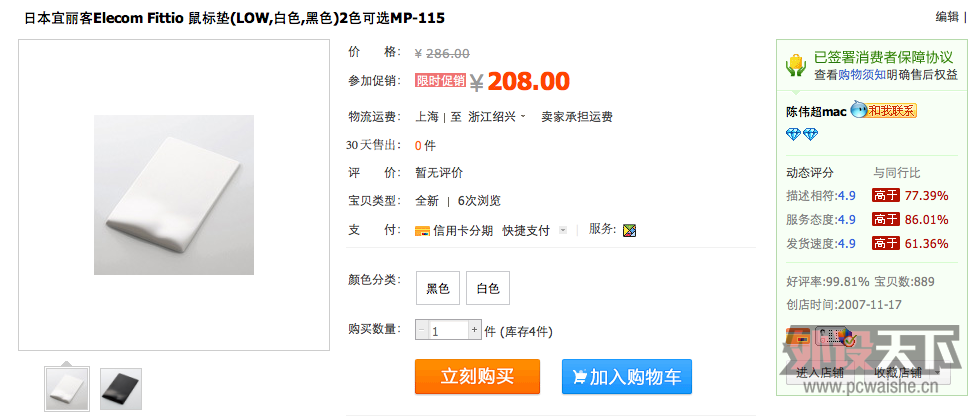This screenshot has height=420, width=980.
Task: Select the black mouse pad thumbnail
Action: 121,389
